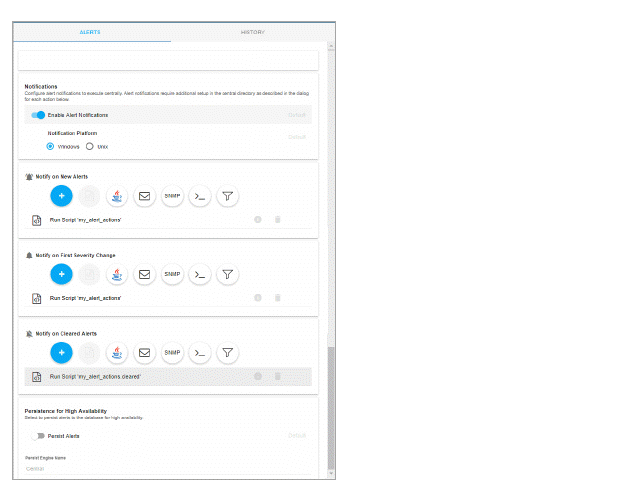This screenshot has height=485, width=626.
Task: Toggle the Enable Alert Notifications switch
Action: pos(38,115)
